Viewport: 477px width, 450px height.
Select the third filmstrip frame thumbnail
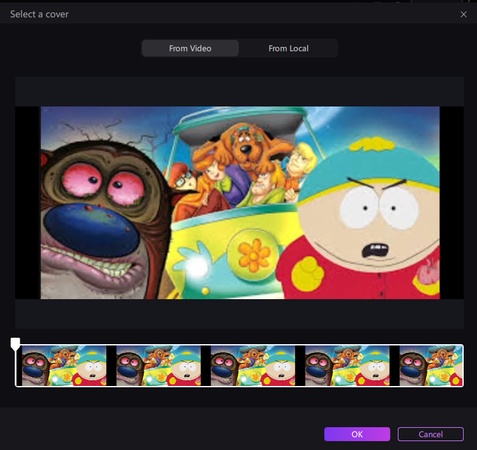(x=253, y=366)
